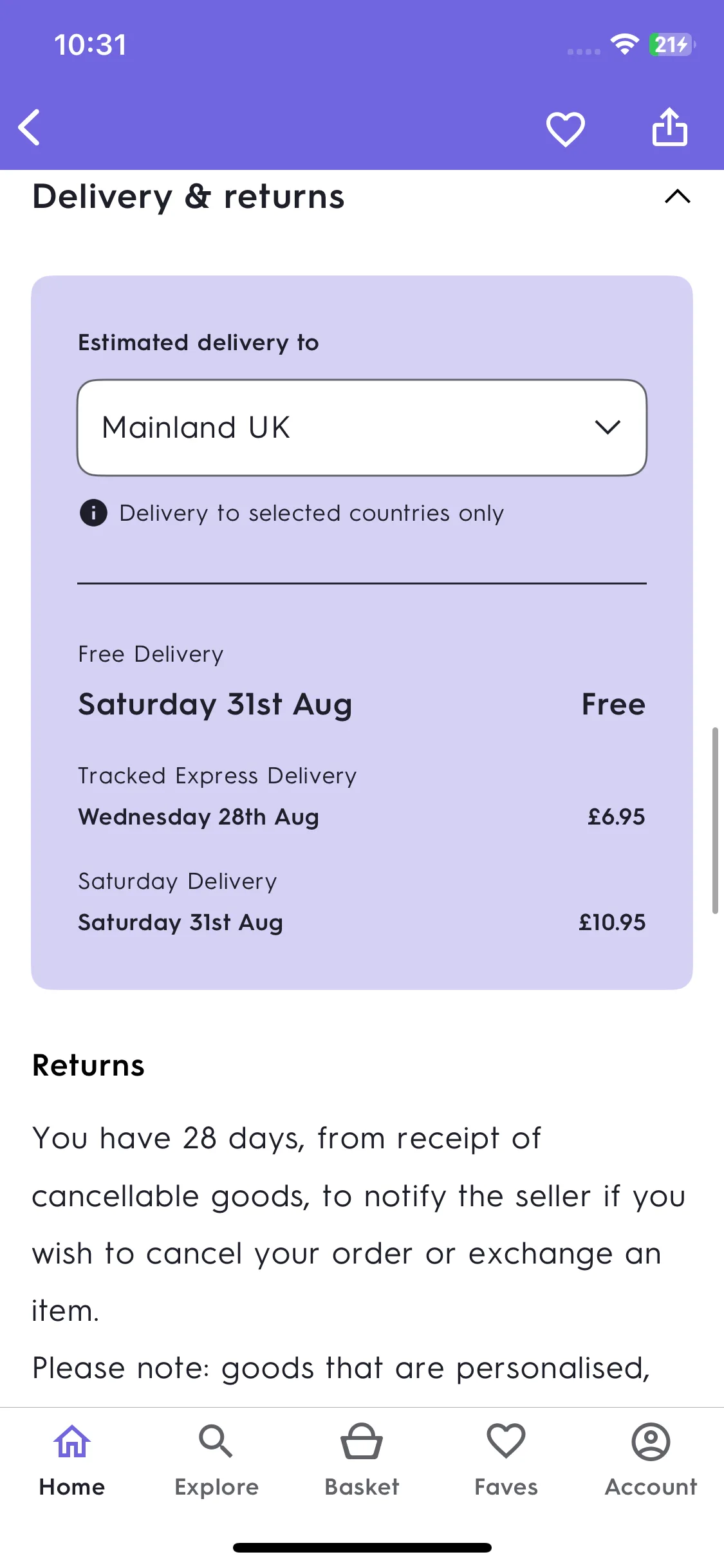Open the Mainland UK destination dropdown

click(x=362, y=427)
